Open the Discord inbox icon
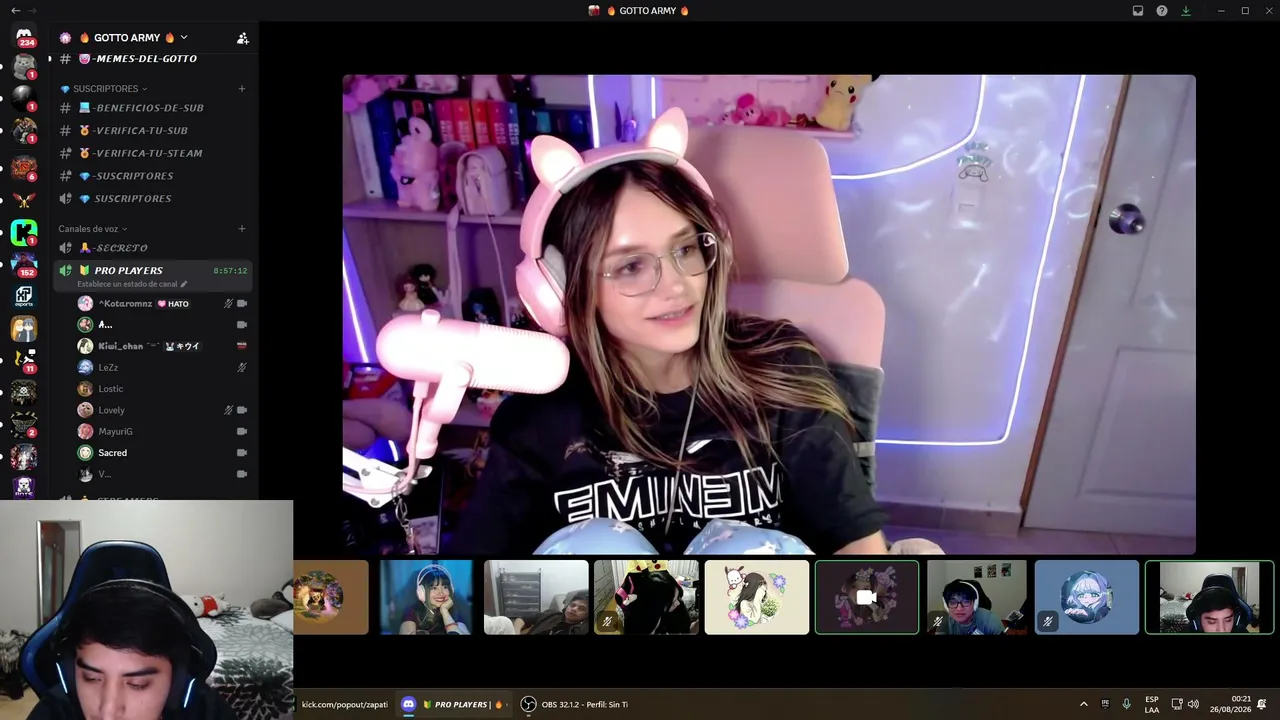This screenshot has width=1280, height=720. click(1138, 11)
